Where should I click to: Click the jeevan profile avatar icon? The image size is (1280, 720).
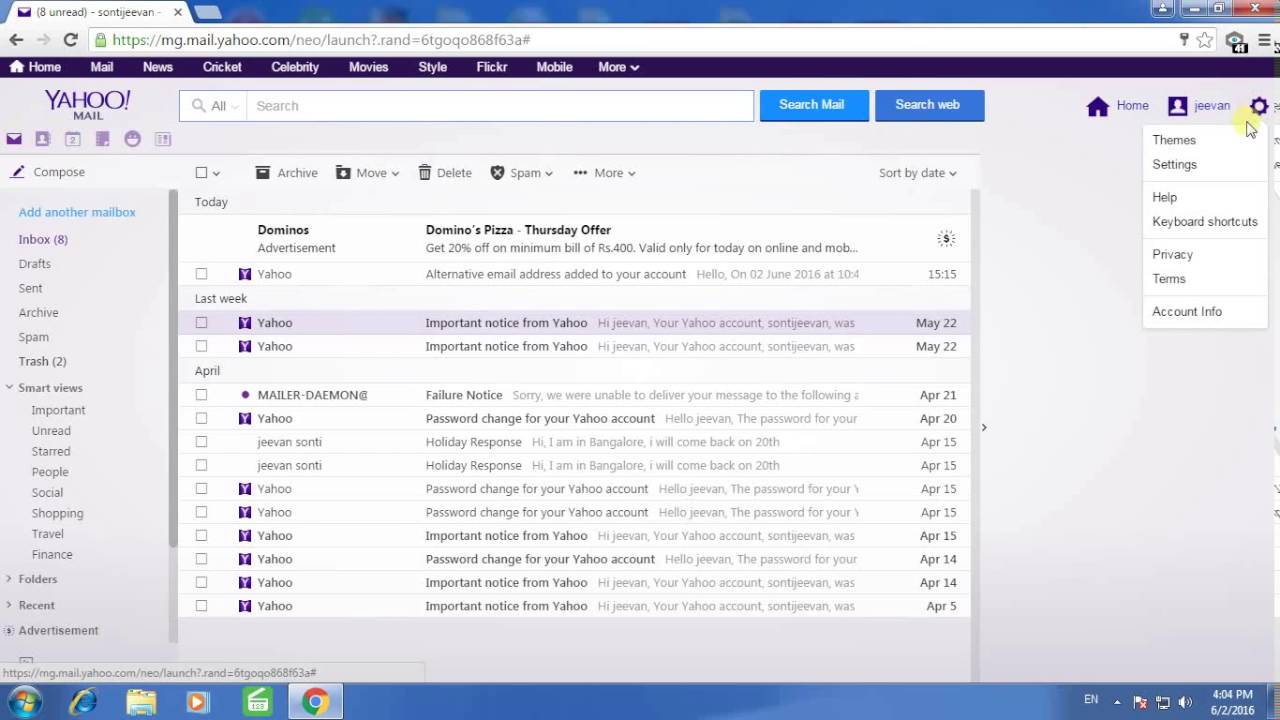pos(1178,106)
